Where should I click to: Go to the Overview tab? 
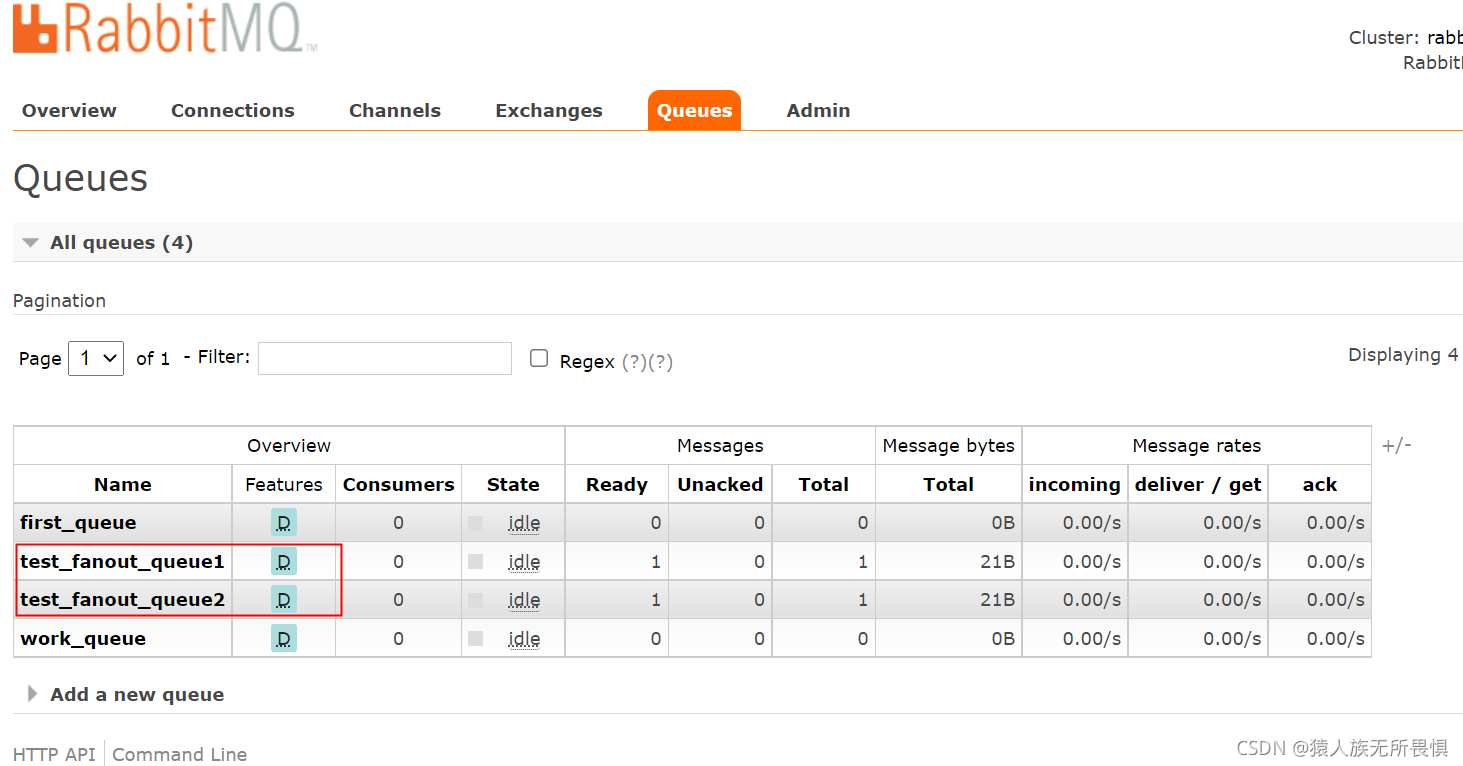pyautogui.click(x=69, y=111)
